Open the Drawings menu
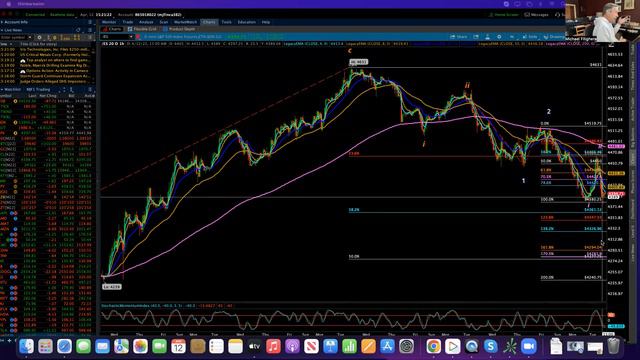640x360 pixels. click(554, 37)
